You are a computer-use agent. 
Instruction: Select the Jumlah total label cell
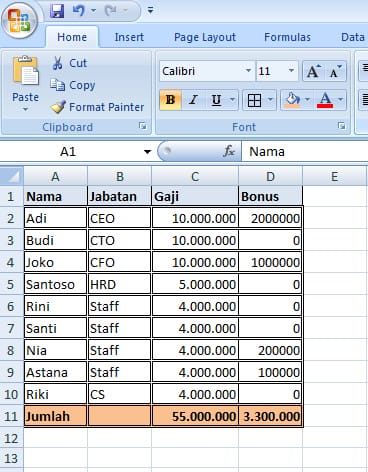(55, 416)
